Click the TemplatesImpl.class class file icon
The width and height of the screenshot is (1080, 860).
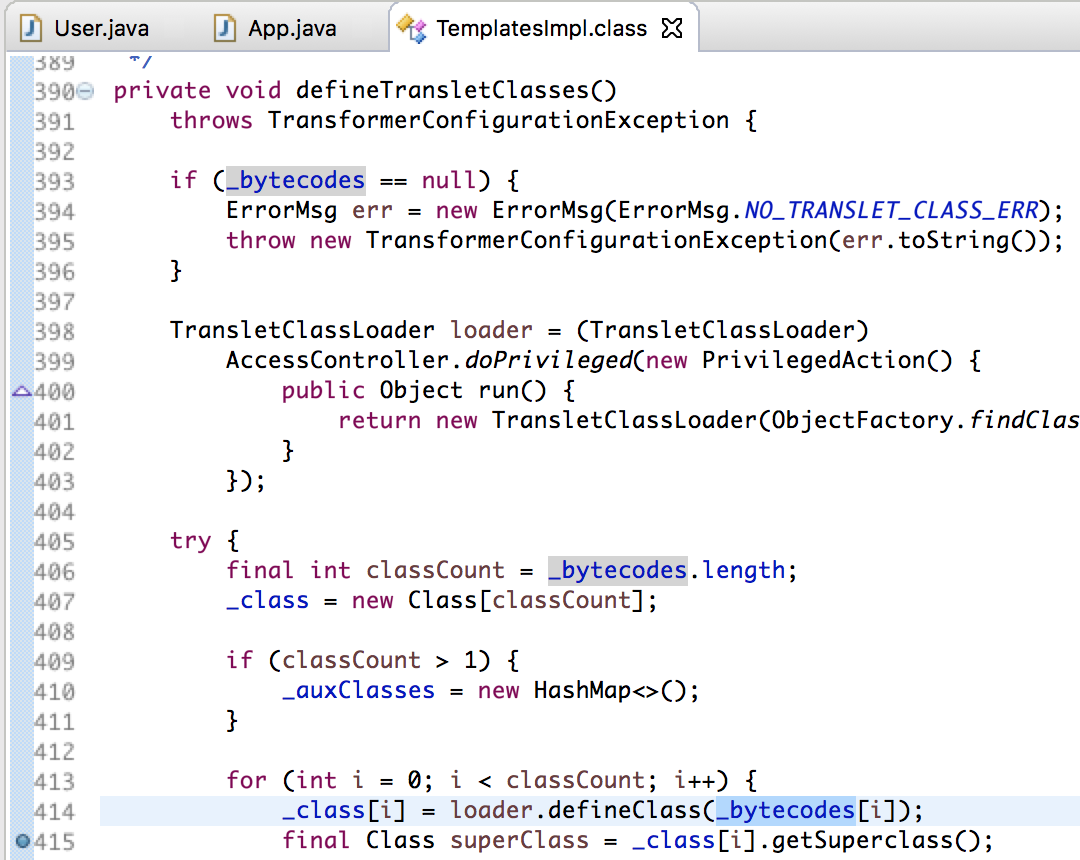(x=412, y=28)
